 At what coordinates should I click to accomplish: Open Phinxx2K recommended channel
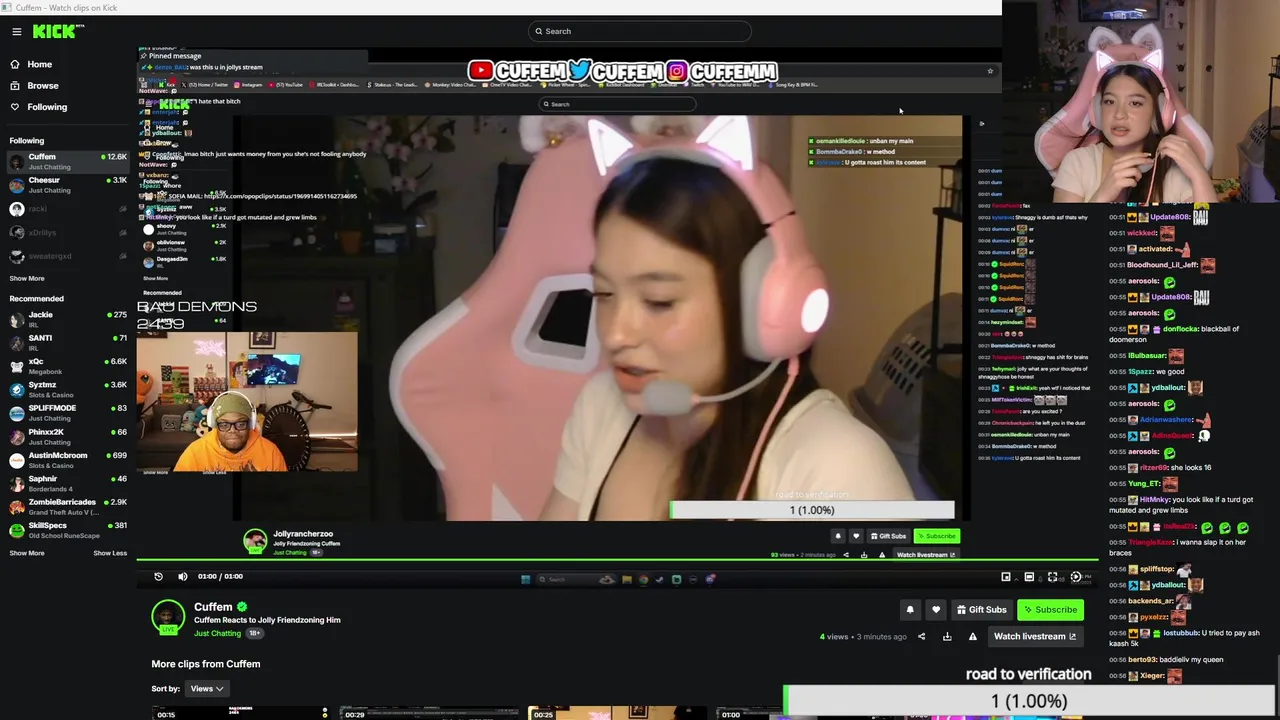pyautogui.click(x=68, y=436)
